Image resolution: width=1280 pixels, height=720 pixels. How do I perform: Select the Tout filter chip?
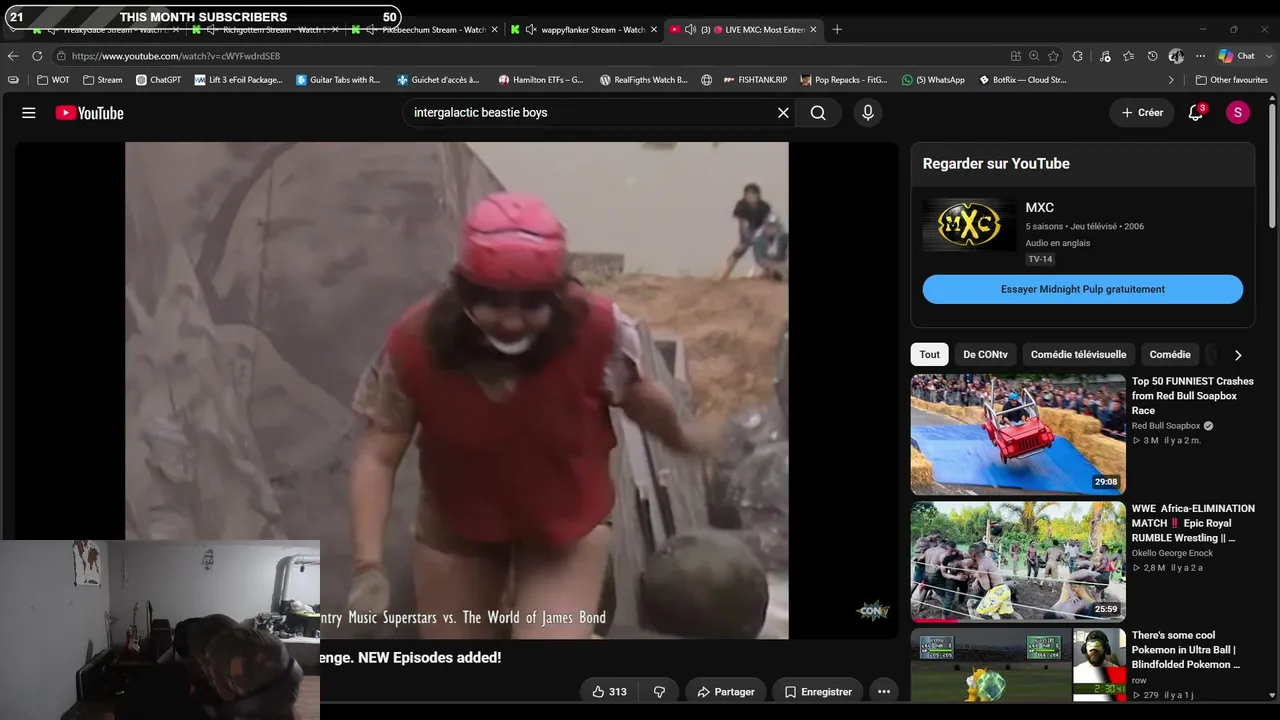pos(930,355)
